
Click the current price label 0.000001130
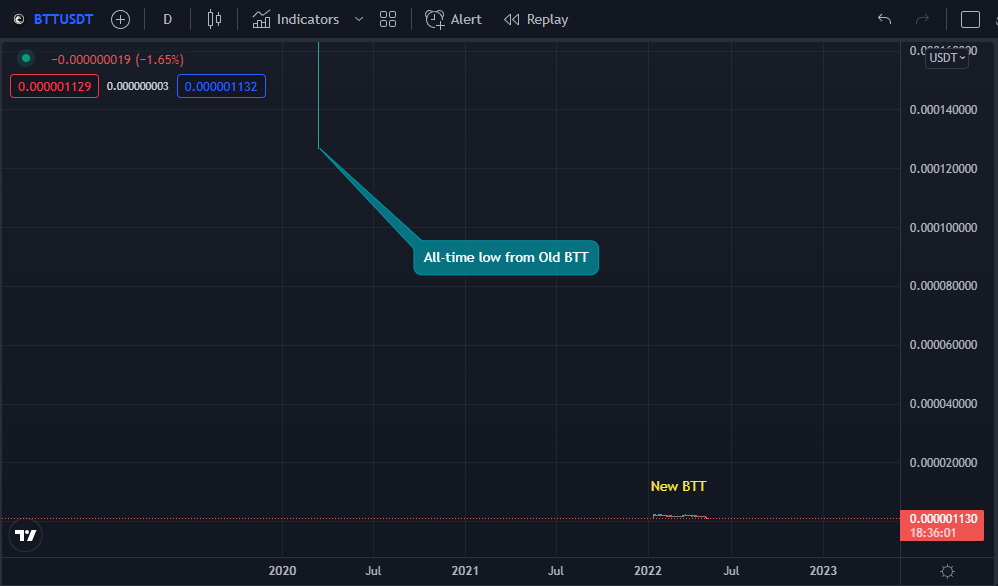943,519
